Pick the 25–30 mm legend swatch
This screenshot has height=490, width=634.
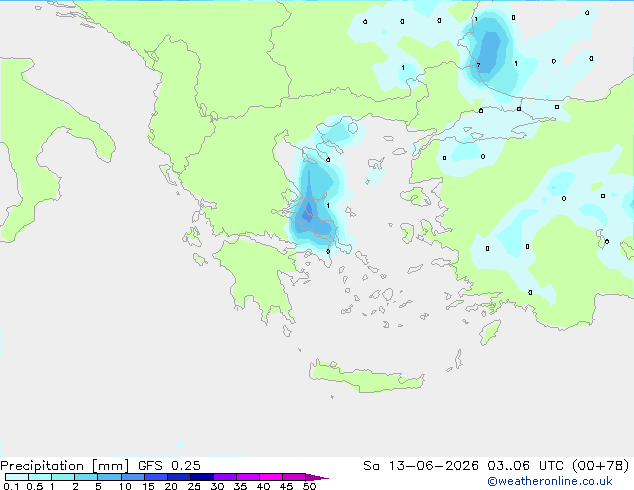click(x=202, y=477)
